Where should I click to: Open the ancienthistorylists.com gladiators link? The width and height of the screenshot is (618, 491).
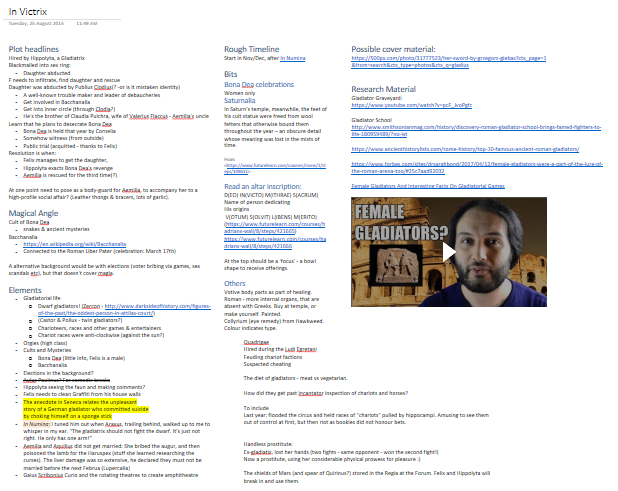(452, 148)
